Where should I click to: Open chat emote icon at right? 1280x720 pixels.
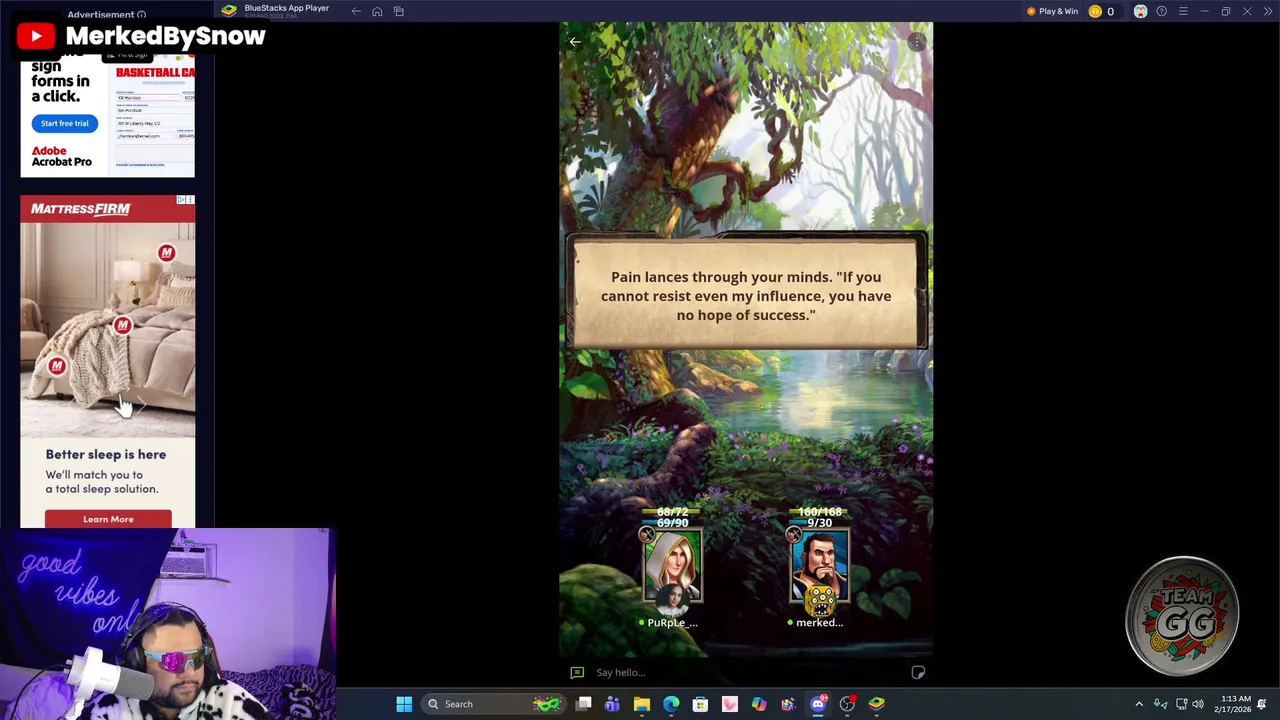coord(918,672)
